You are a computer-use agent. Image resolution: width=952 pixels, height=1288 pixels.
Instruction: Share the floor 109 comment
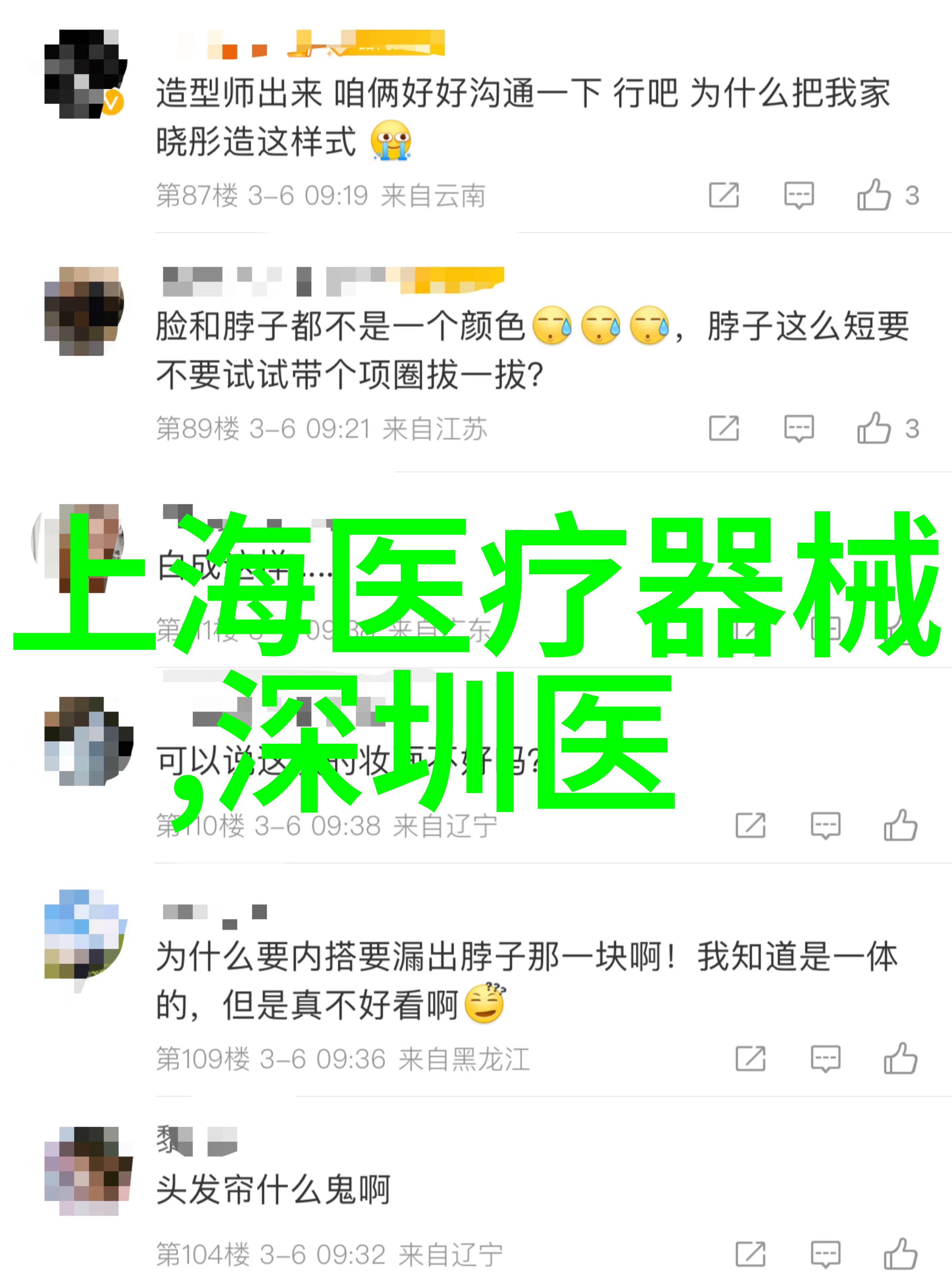pyautogui.click(x=751, y=1059)
